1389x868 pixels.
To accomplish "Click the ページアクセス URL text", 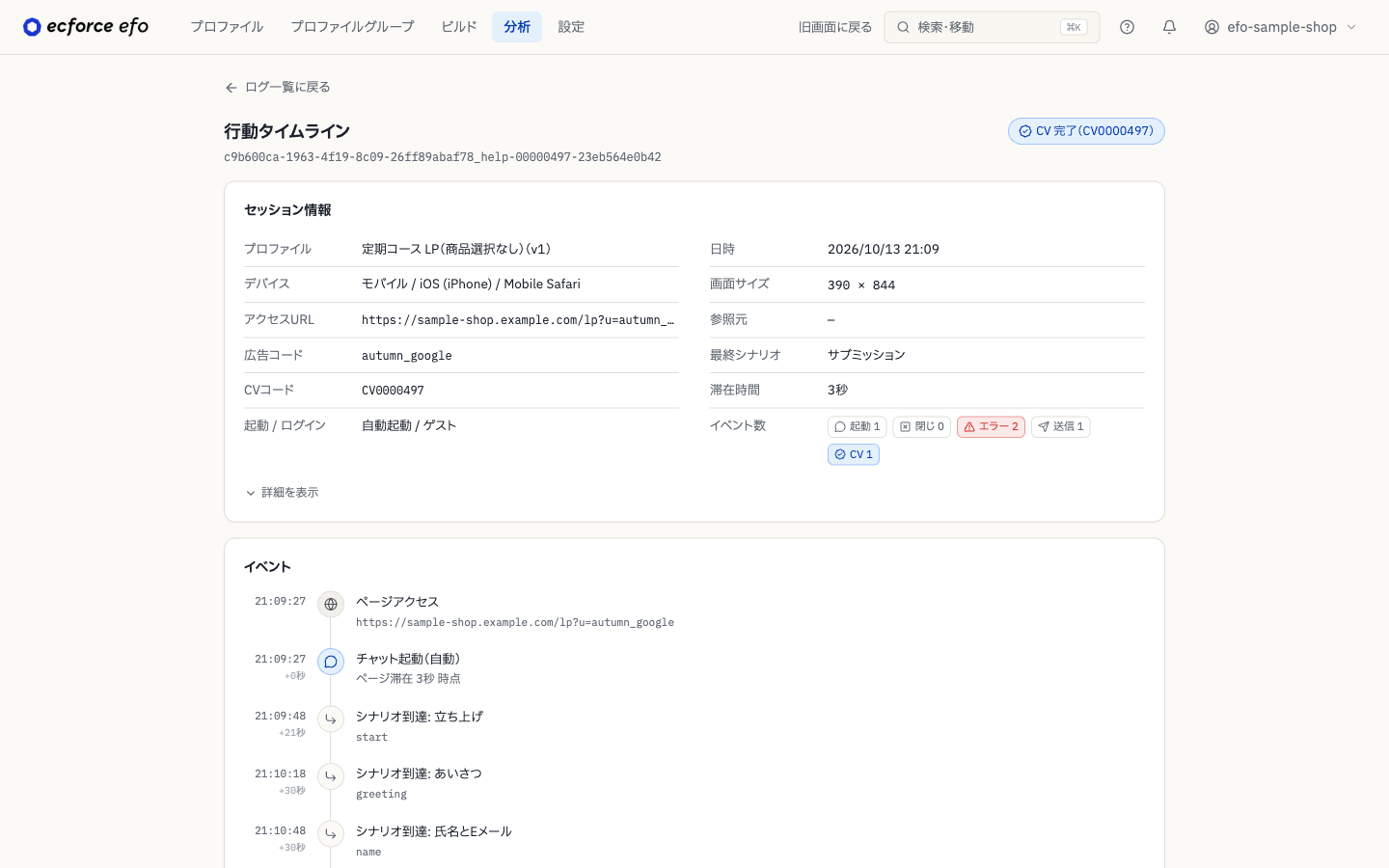I will tap(515, 623).
